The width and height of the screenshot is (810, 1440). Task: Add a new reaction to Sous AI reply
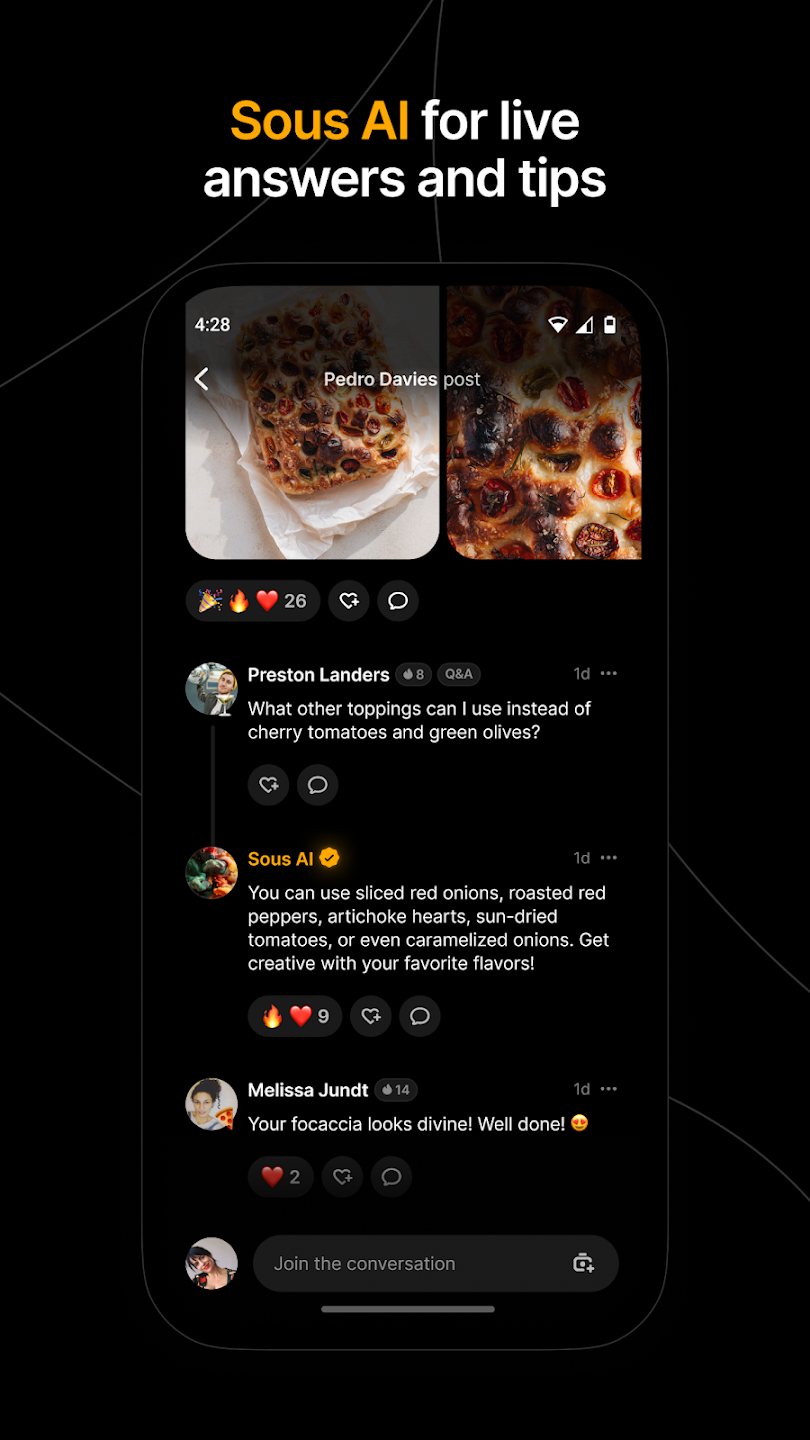coord(371,1016)
